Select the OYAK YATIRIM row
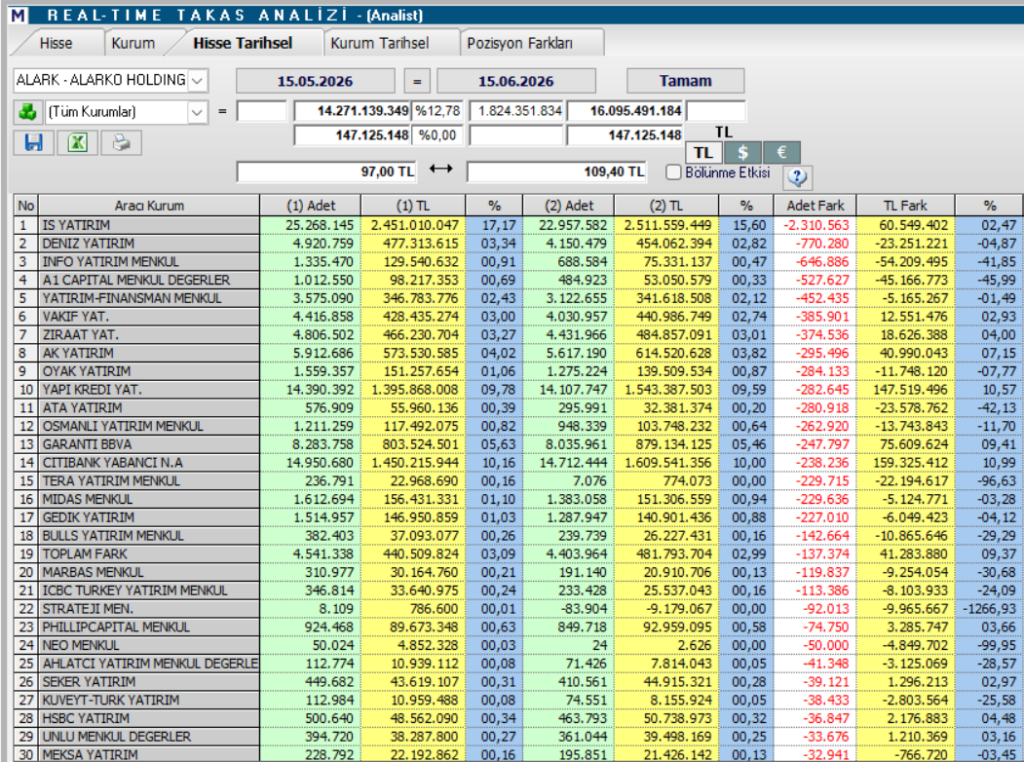 pyautogui.click(x=519, y=372)
